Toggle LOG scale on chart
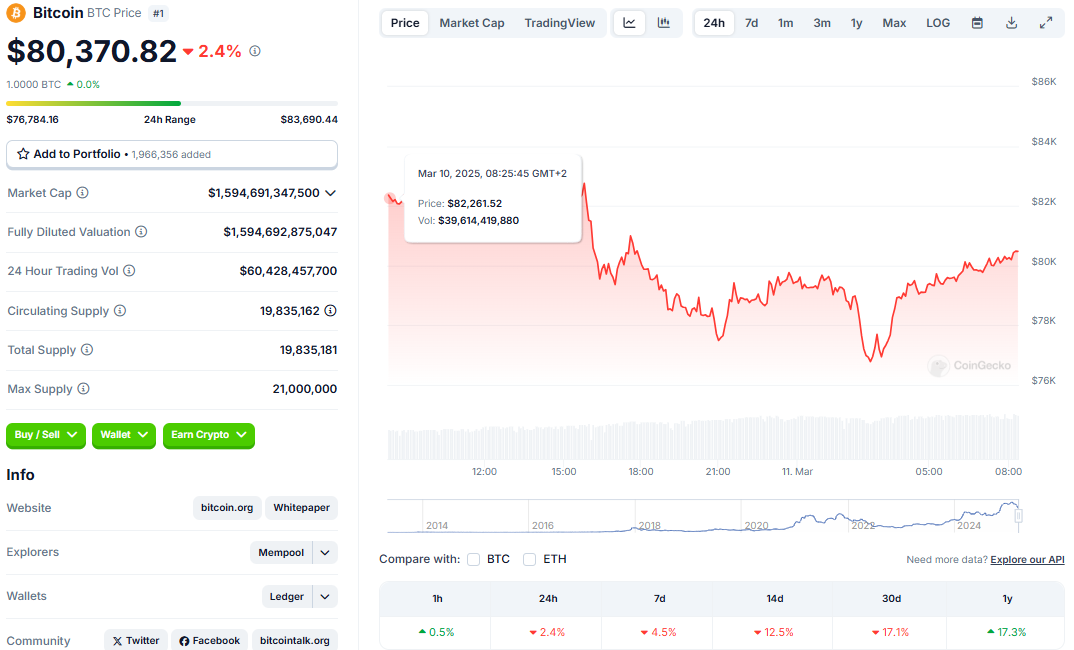Screen dimensions: 1074x650 tap(938, 23)
